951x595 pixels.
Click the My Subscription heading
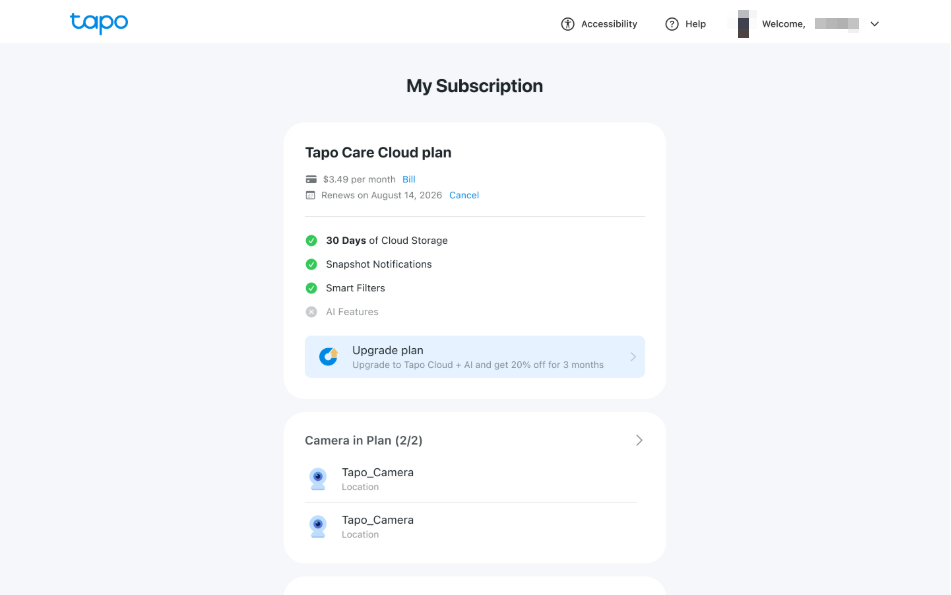(x=474, y=86)
